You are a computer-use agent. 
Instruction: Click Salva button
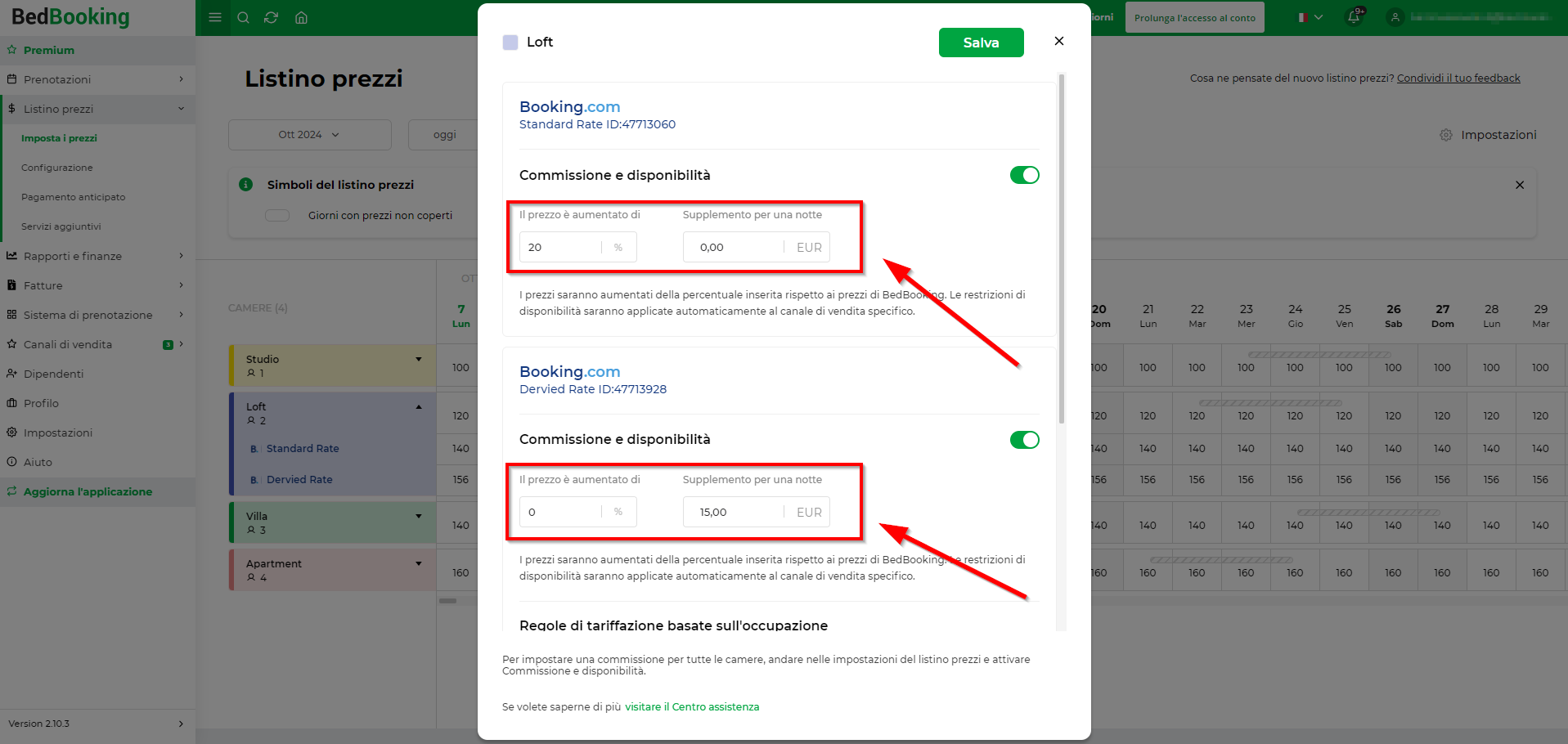(x=981, y=43)
